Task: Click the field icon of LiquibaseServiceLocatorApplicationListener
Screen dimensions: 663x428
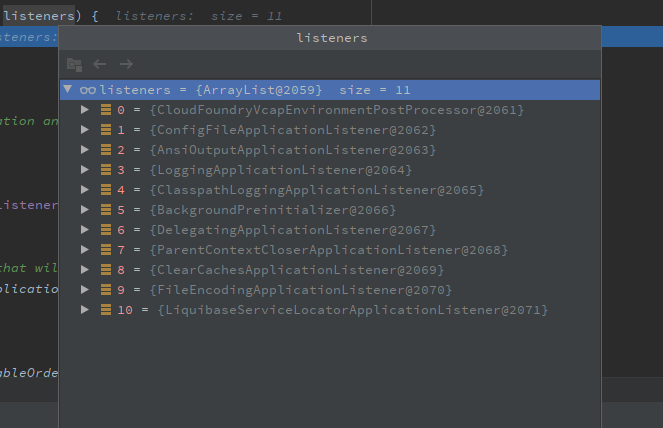Action: (106, 310)
